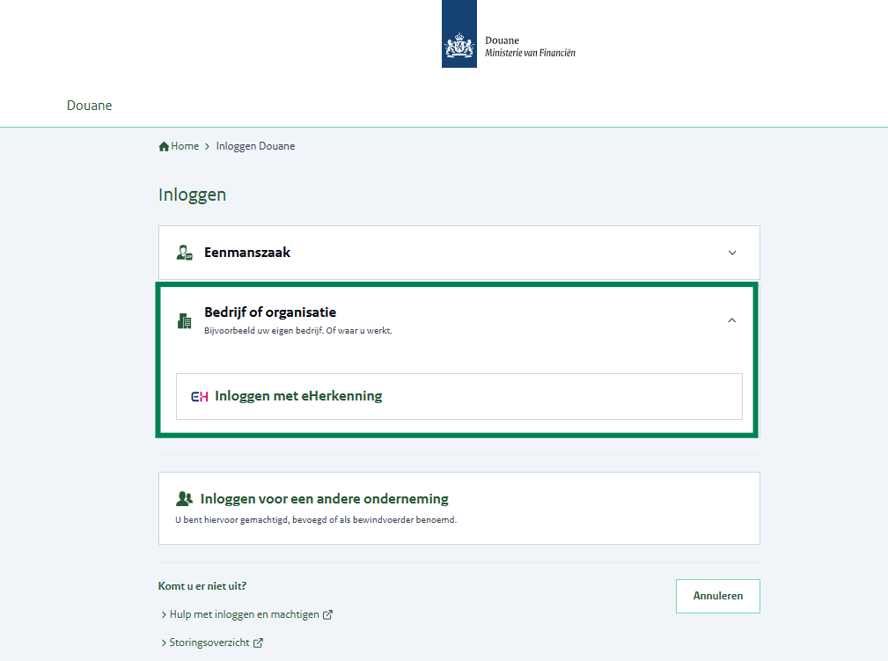Viewport: 888px width, 661px height.
Task: Click the Bedrijf of organisatie building icon
Action: (x=184, y=321)
